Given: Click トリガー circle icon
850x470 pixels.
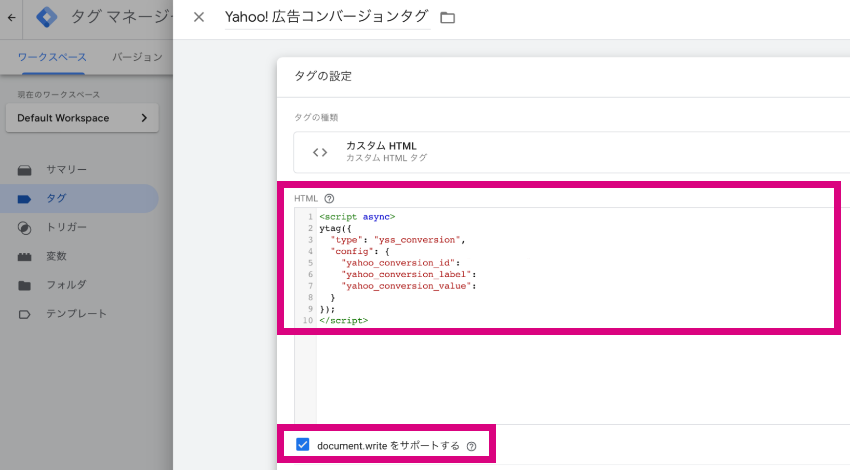Looking at the screenshot, I should tap(24, 228).
